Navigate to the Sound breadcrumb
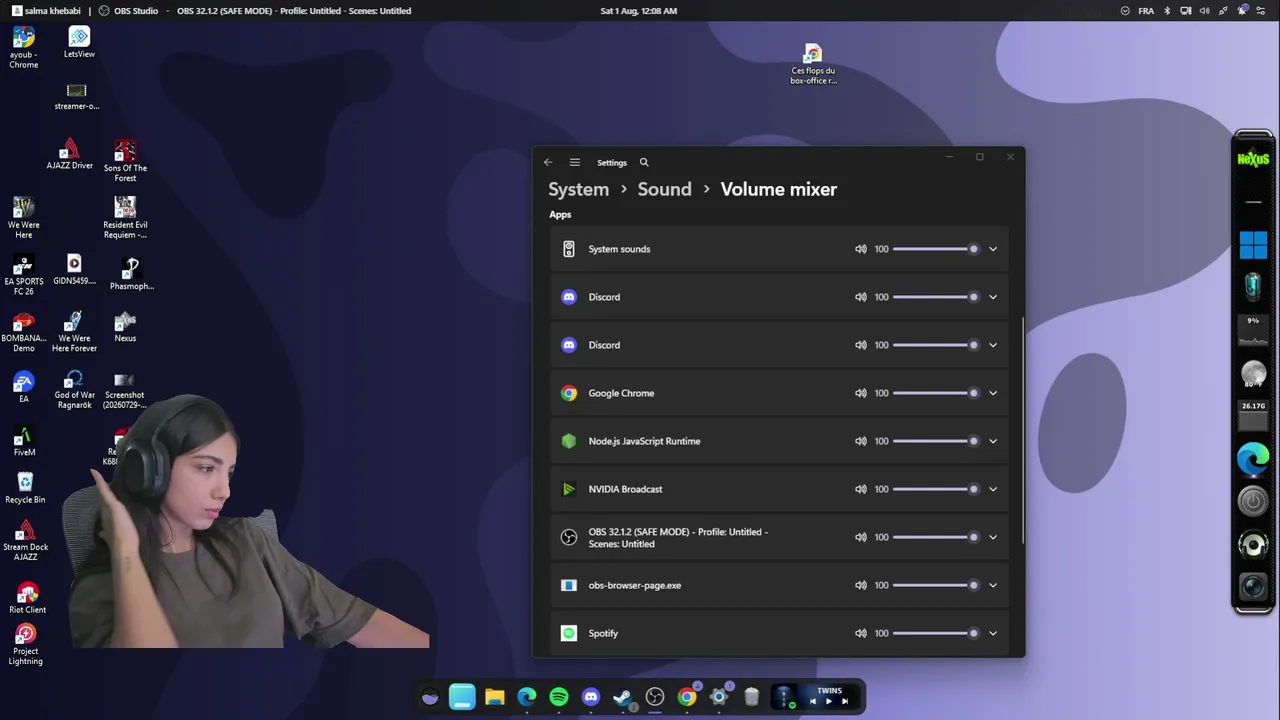The image size is (1280, 720). (664, 189)
